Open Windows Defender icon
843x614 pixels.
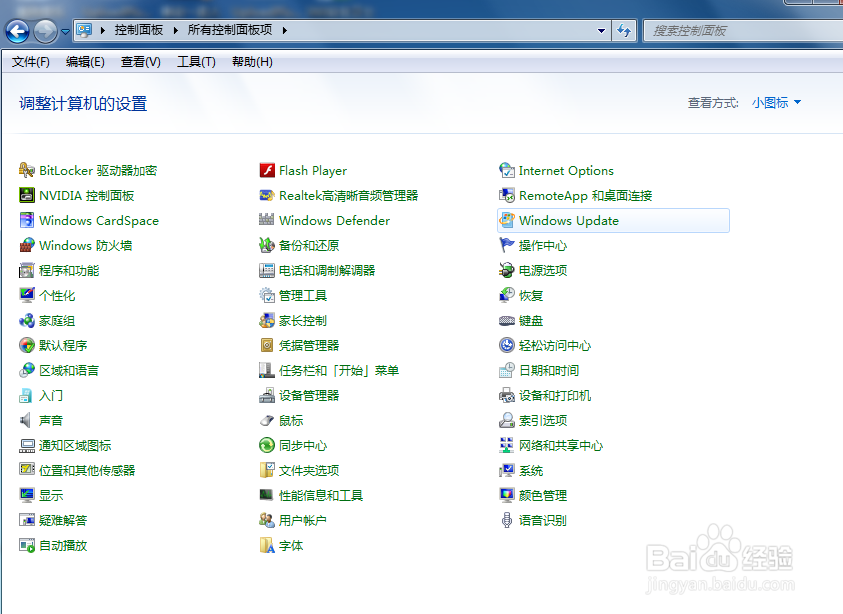pos(267,220)
